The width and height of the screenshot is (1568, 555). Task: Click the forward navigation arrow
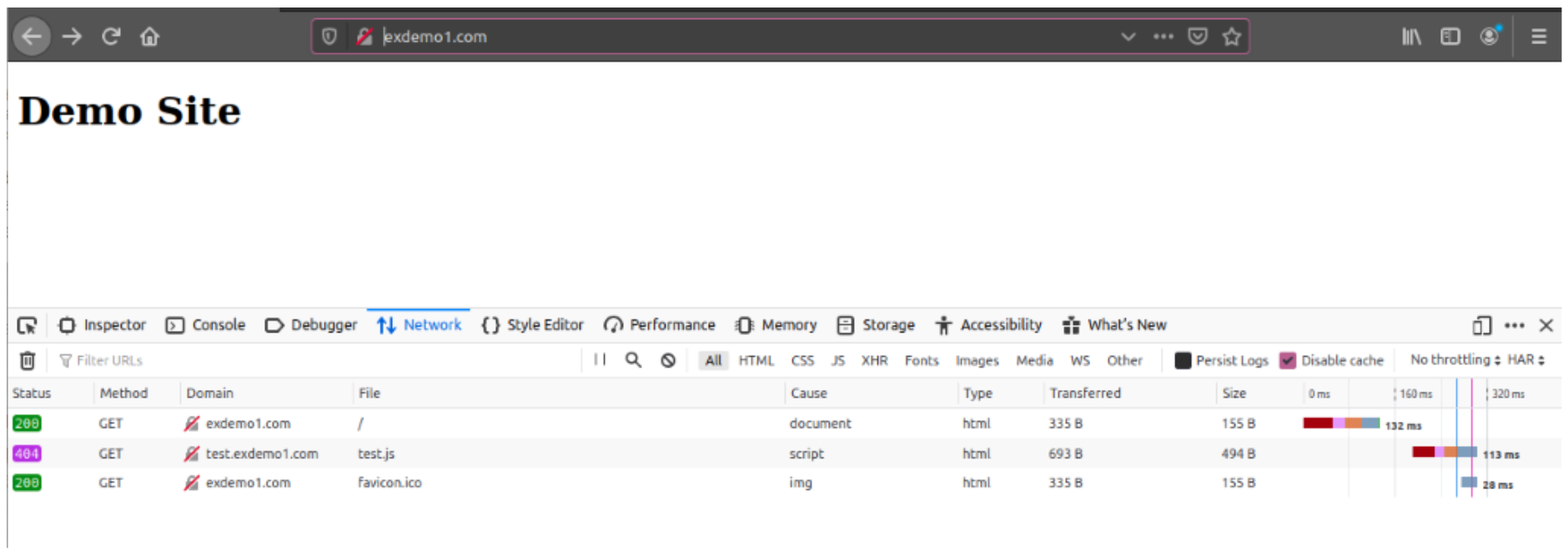pos(73,37)
